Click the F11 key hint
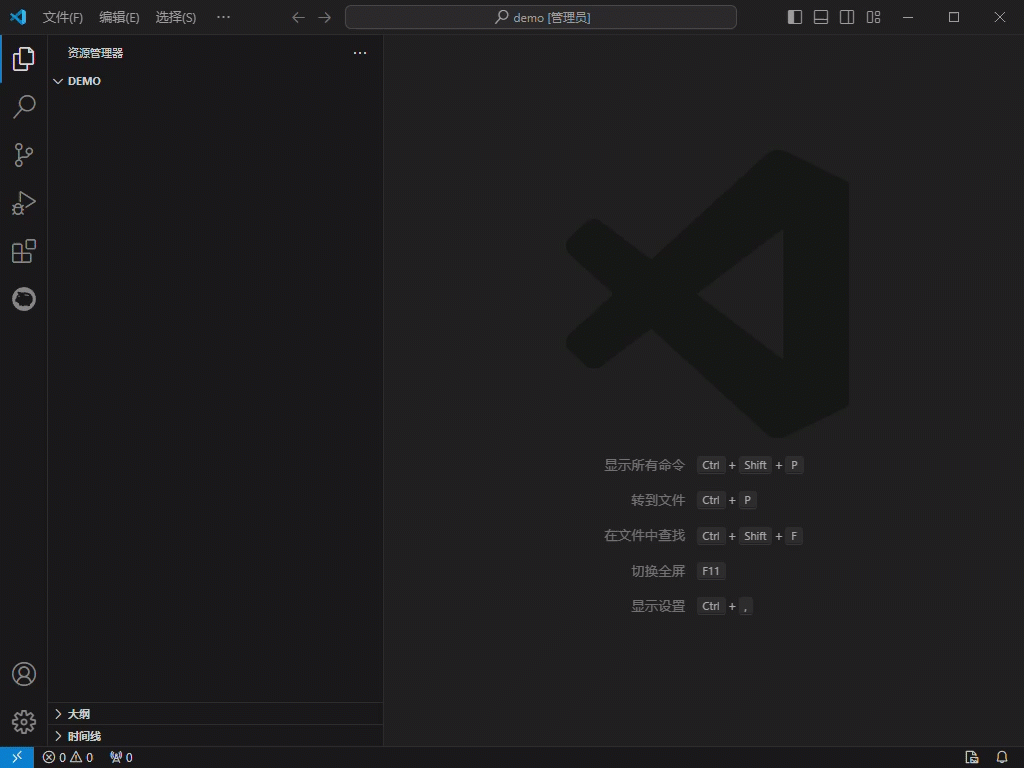This screenshot has height=768, width=1024. [711, 571]
